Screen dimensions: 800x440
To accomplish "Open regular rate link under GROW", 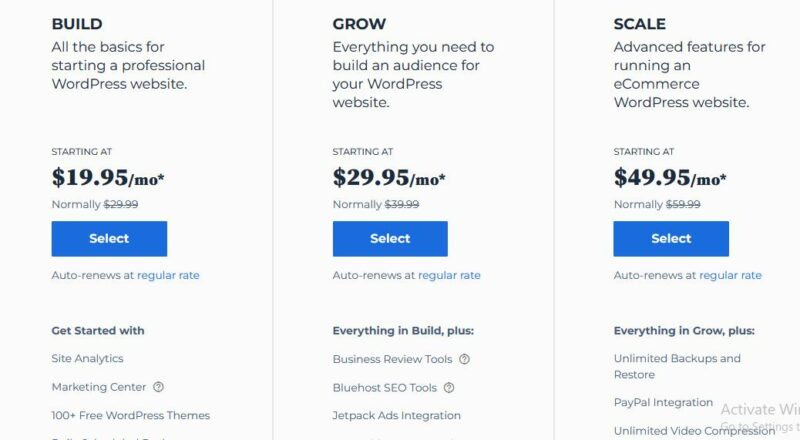I will (449, 275).
